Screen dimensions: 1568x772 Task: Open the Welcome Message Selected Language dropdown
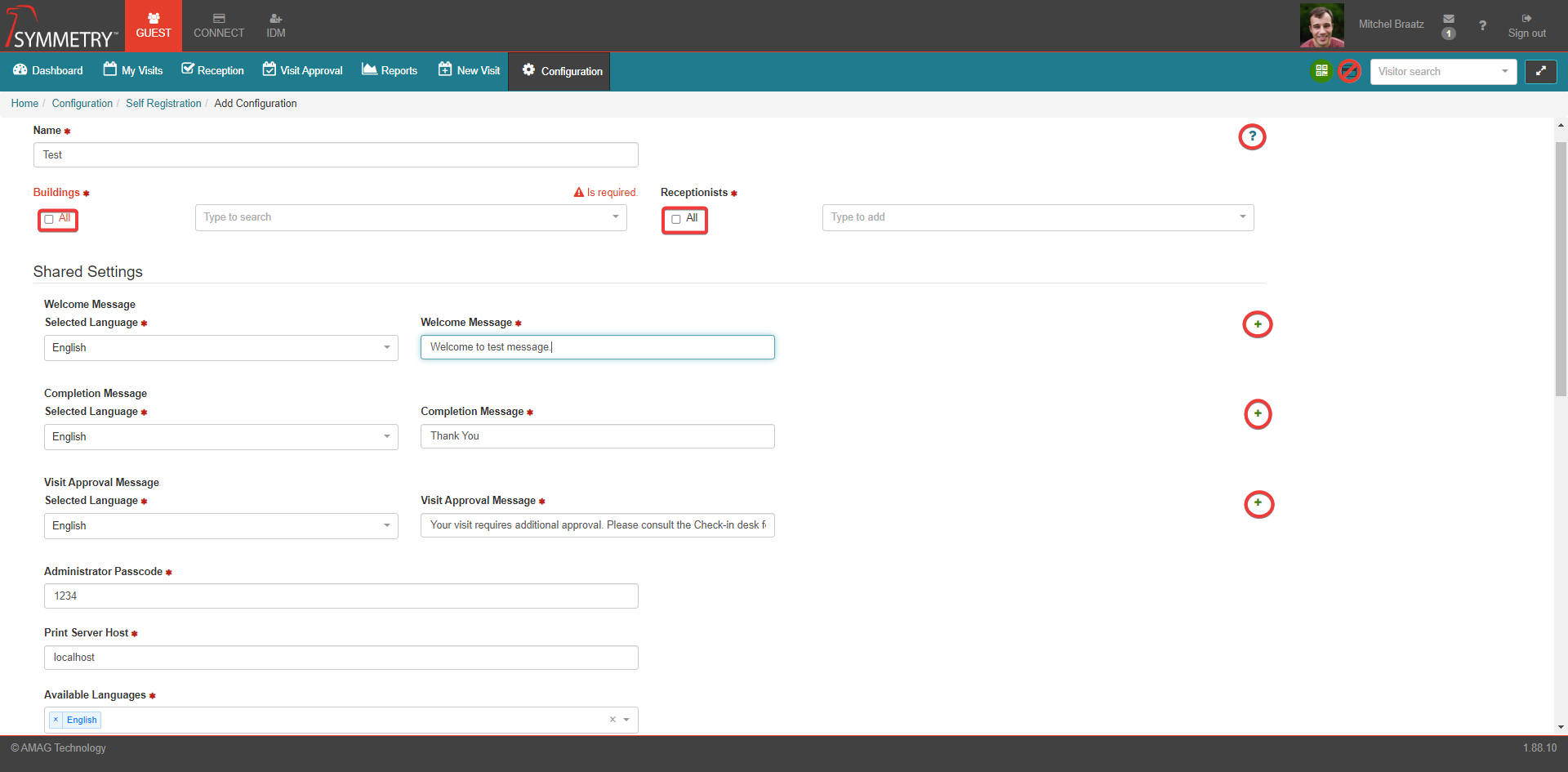pyautogui.click(x=220, y=348)
